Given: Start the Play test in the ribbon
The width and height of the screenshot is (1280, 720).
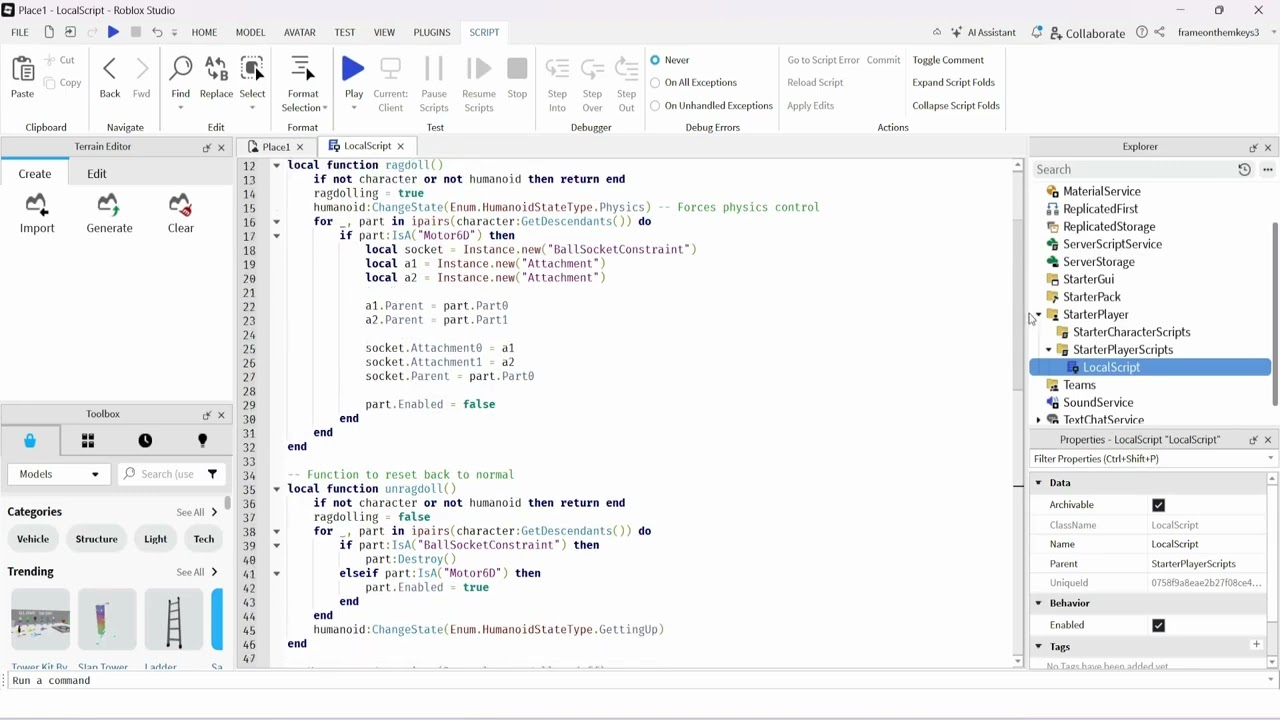Looking at the screenshot, I should pyautogui.click(x=353, y=69).
